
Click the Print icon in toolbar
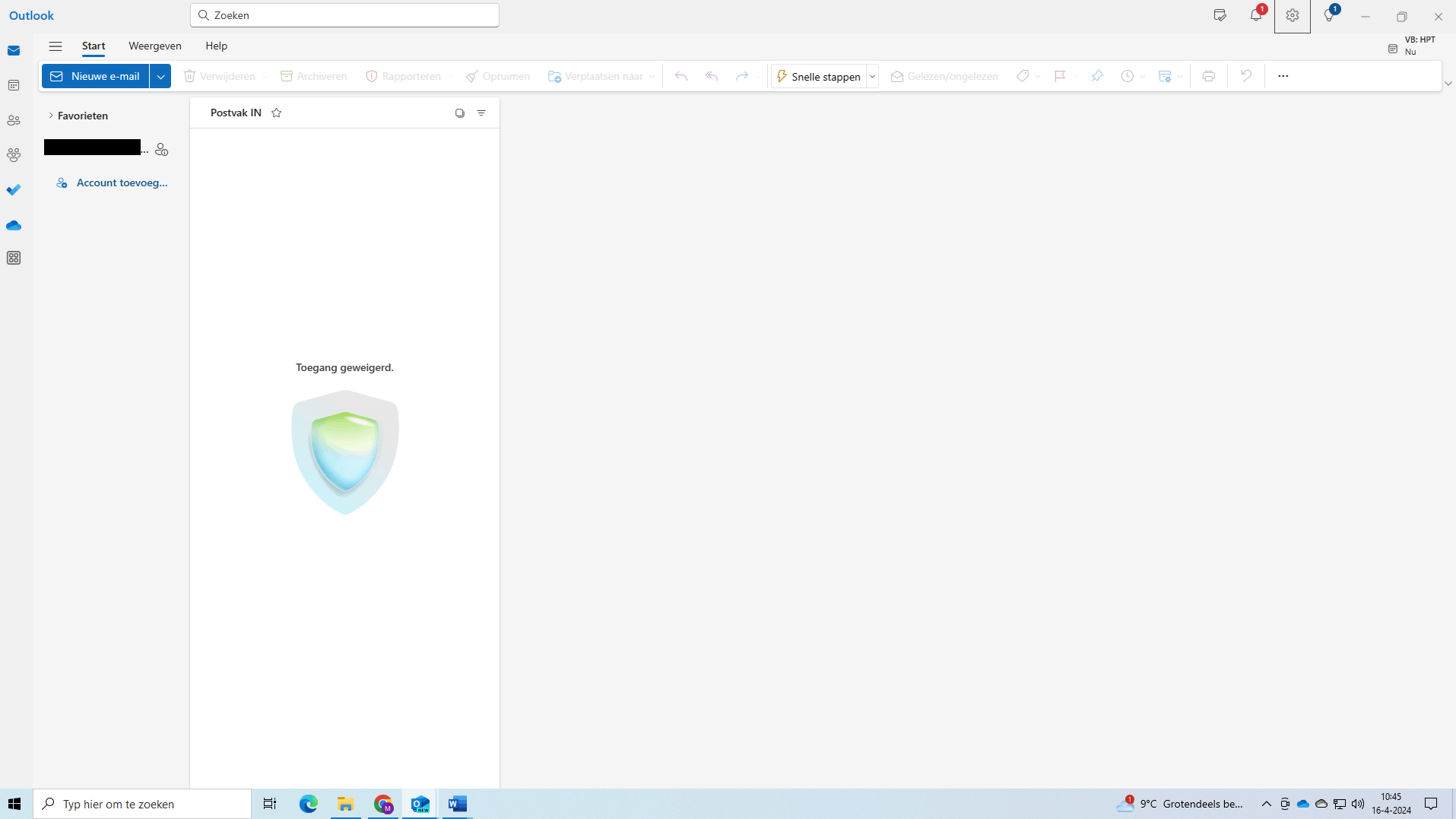coord(1209,76)
